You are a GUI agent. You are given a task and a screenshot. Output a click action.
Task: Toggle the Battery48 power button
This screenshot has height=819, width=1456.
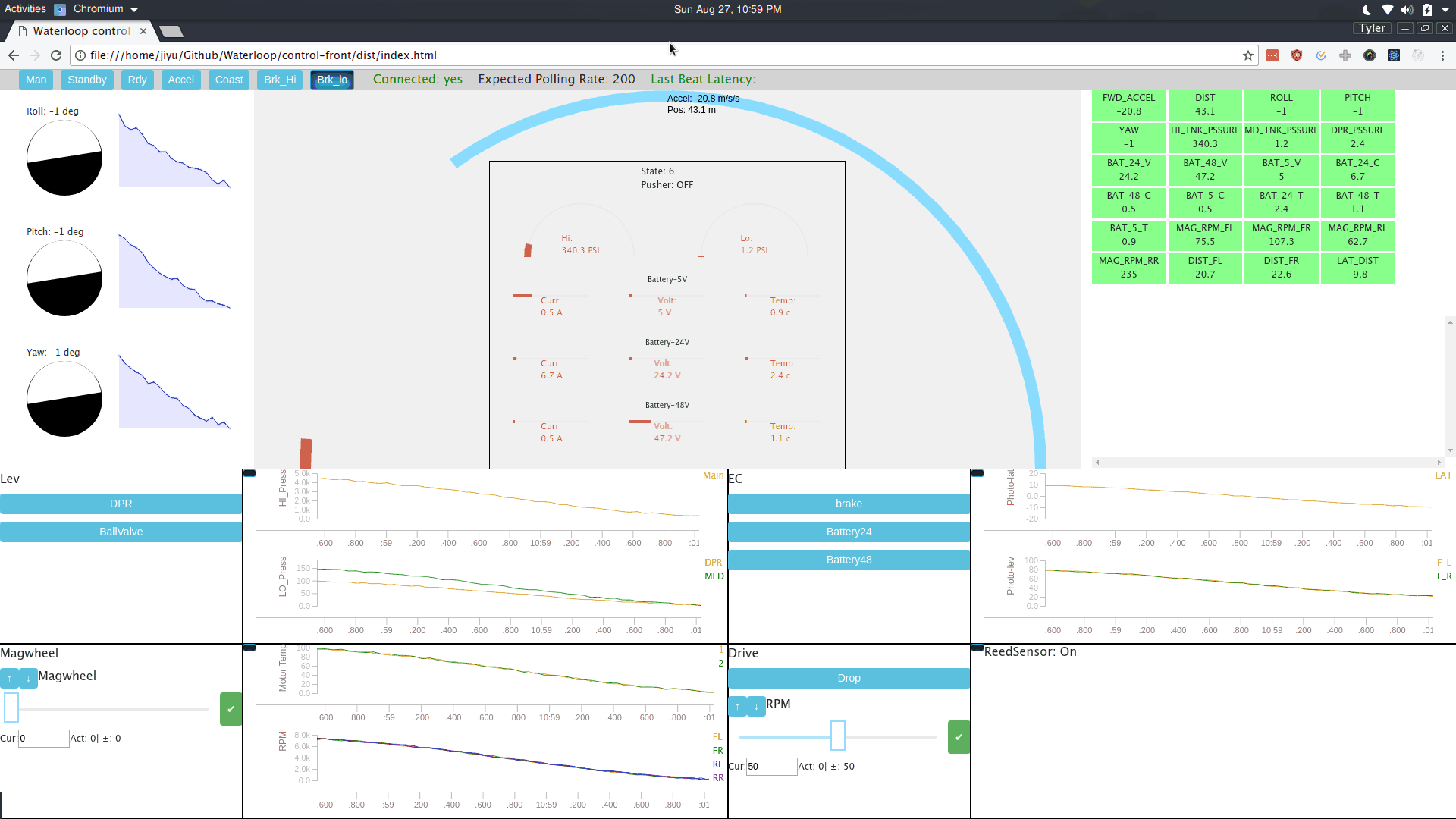[x=849, y=560]
